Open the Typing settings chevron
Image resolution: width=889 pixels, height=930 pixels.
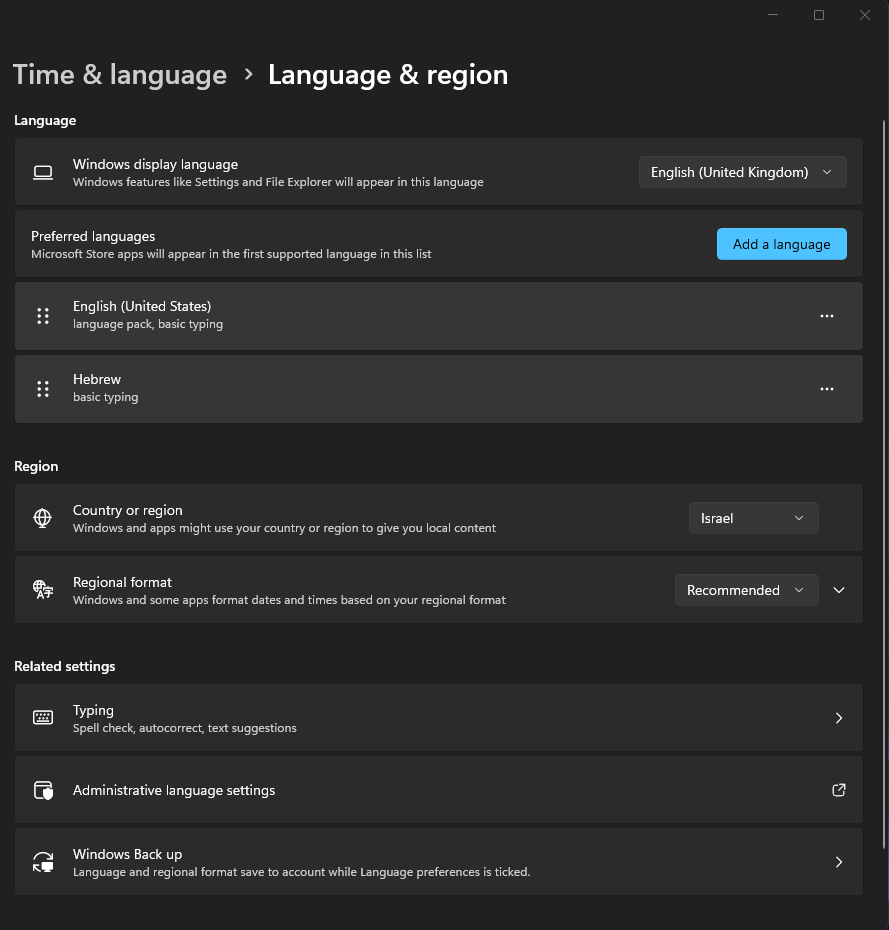click(839, 718)
